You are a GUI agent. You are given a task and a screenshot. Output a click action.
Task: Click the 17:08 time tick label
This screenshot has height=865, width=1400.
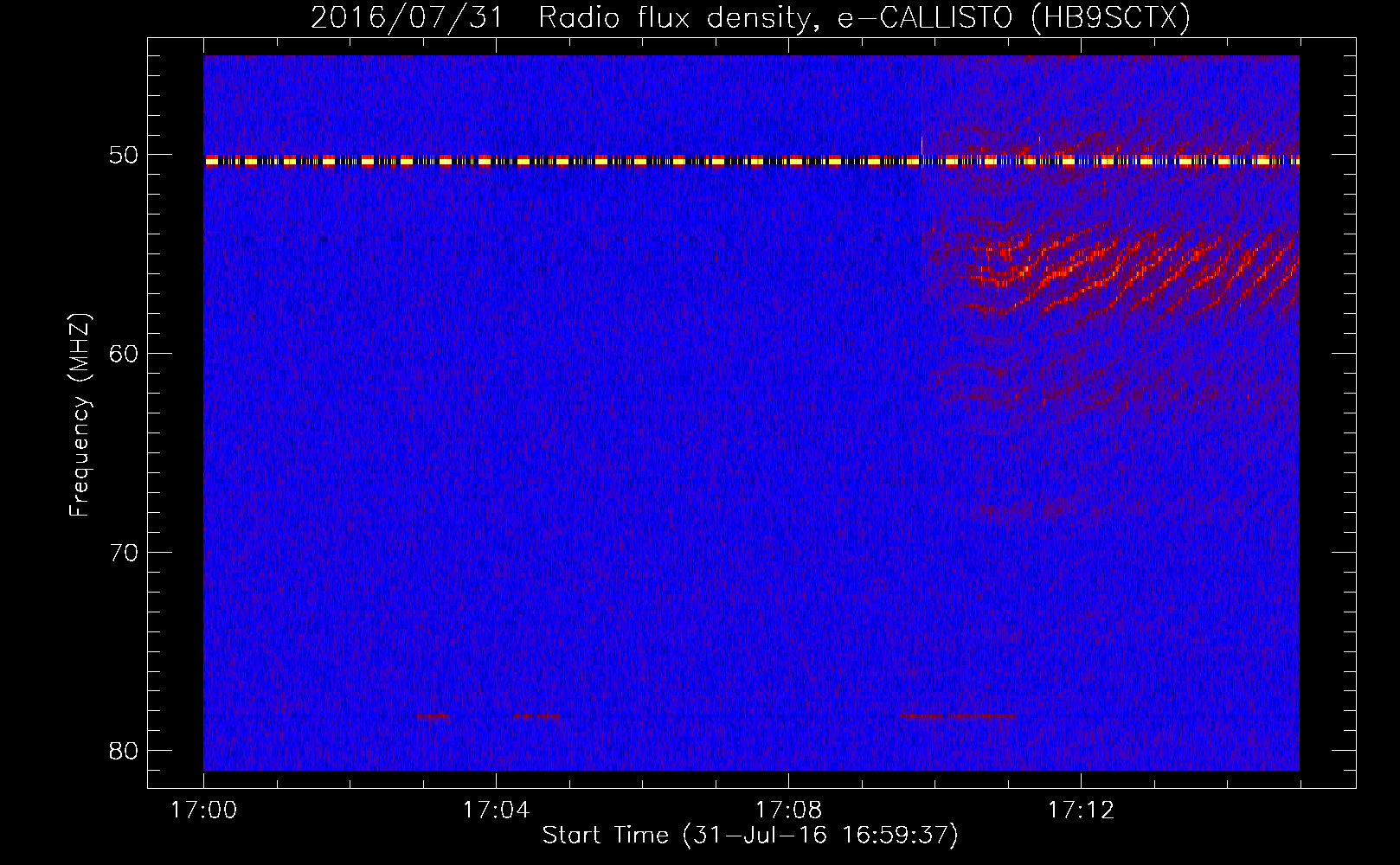click(788, 810)
